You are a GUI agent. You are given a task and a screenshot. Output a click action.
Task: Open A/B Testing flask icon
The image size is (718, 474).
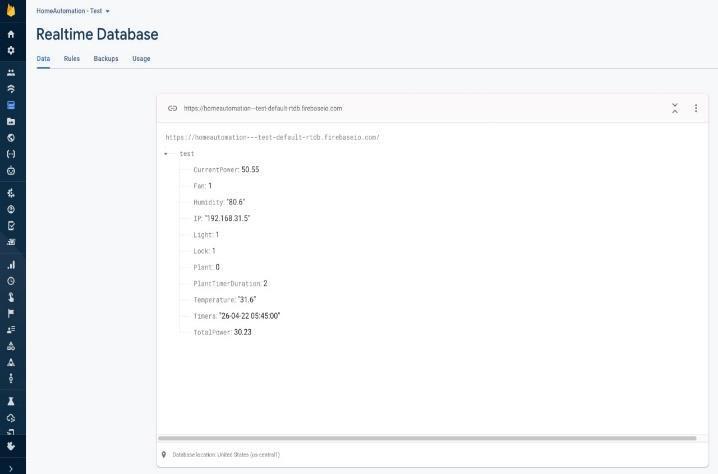11,401
